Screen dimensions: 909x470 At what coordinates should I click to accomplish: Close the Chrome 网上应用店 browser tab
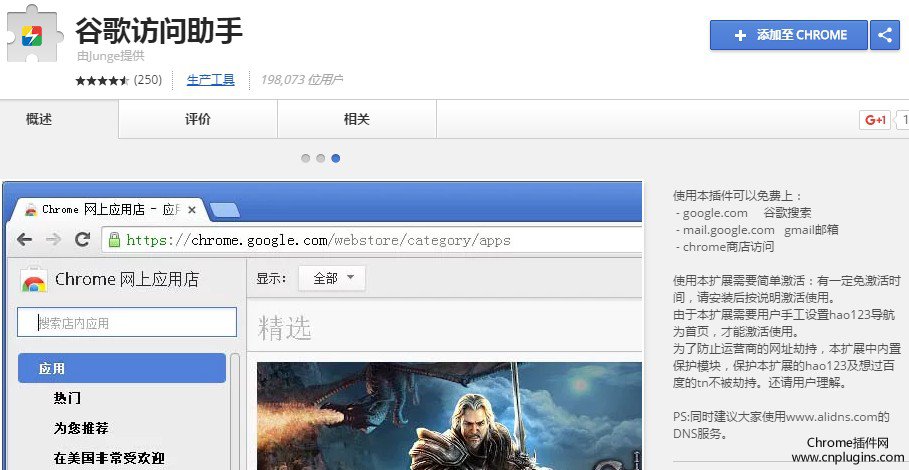(x=192, y=210)
